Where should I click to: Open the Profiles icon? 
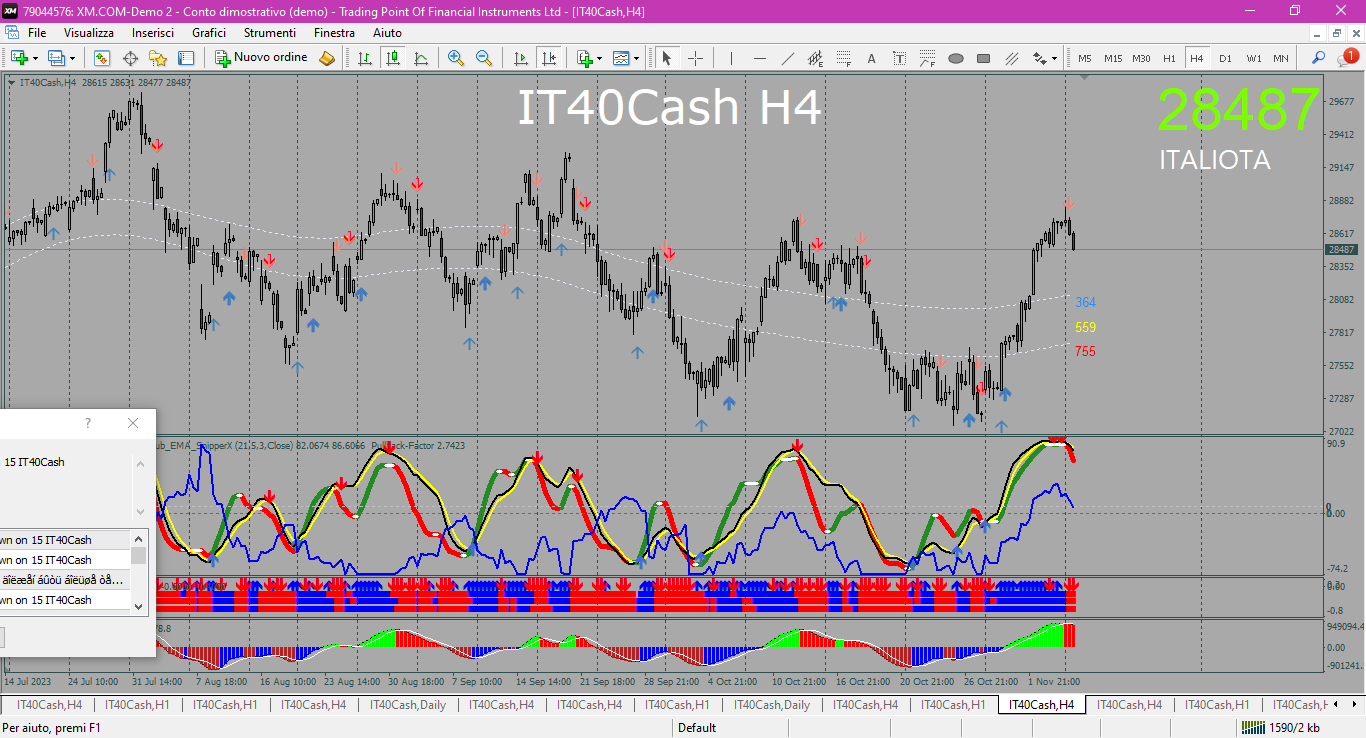tap(57, 58)
